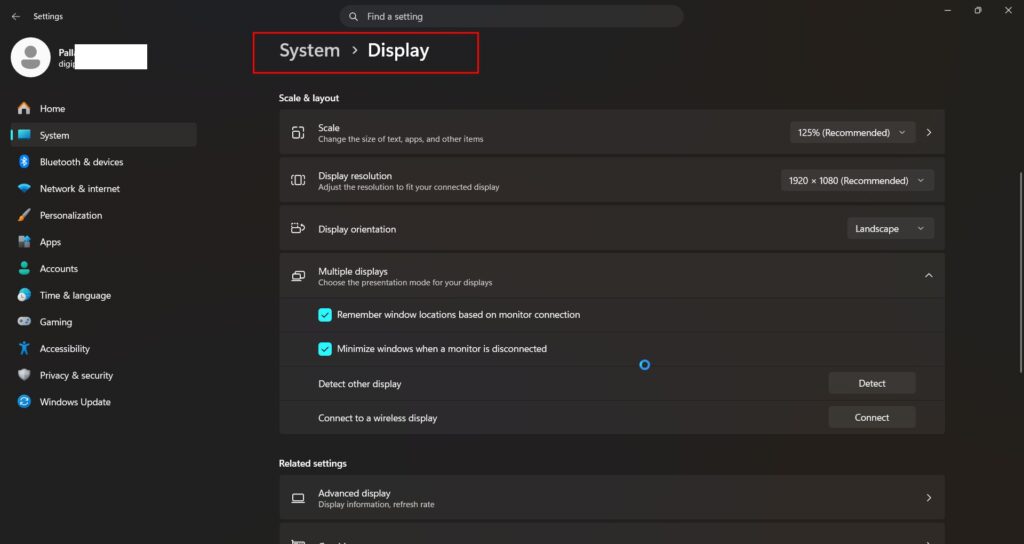
Task: Click the Apps icon in sidebar
Action: [24, 242]
